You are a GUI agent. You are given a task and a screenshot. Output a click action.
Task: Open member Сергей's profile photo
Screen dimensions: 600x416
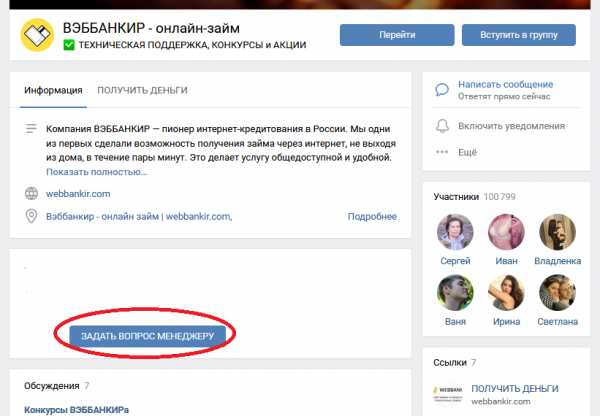(x=455, y=232)
